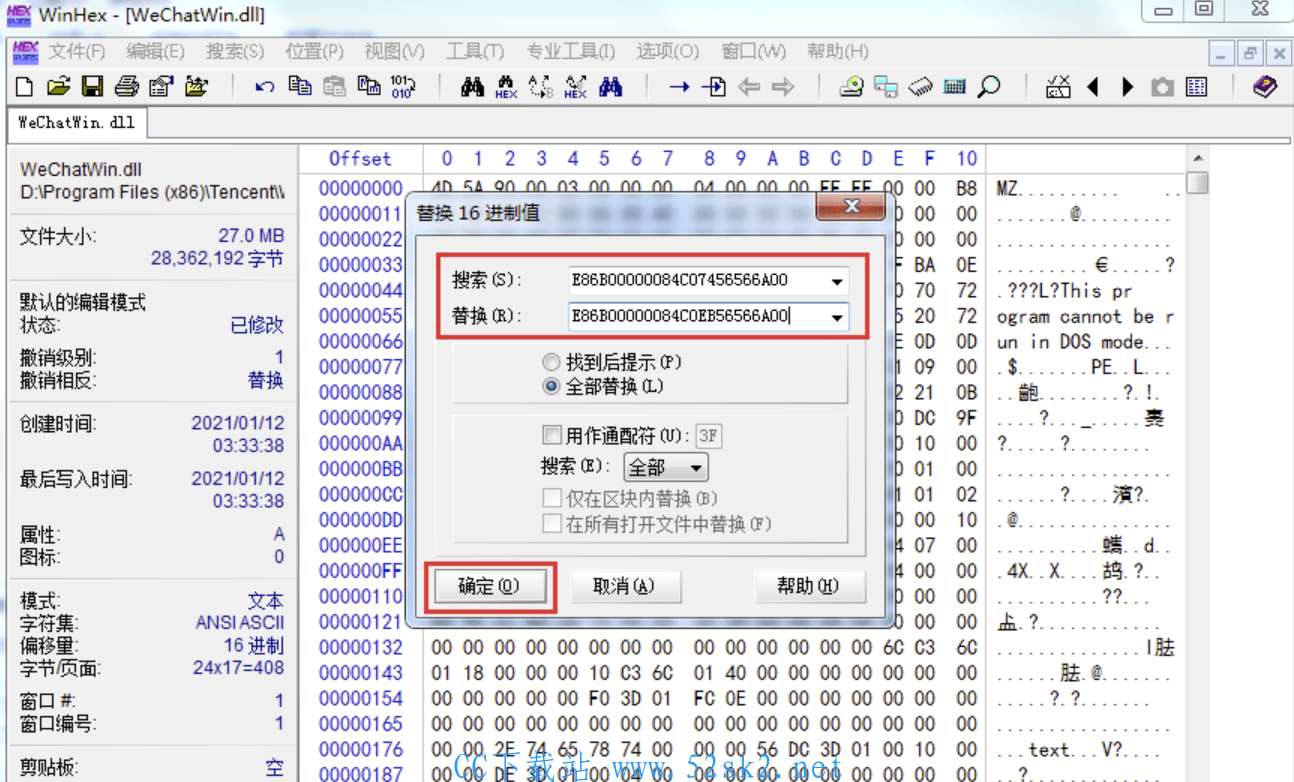Open the 搜索(S) menu in the menu bar
Screen dimensions: 1294x782
[235, 51]
